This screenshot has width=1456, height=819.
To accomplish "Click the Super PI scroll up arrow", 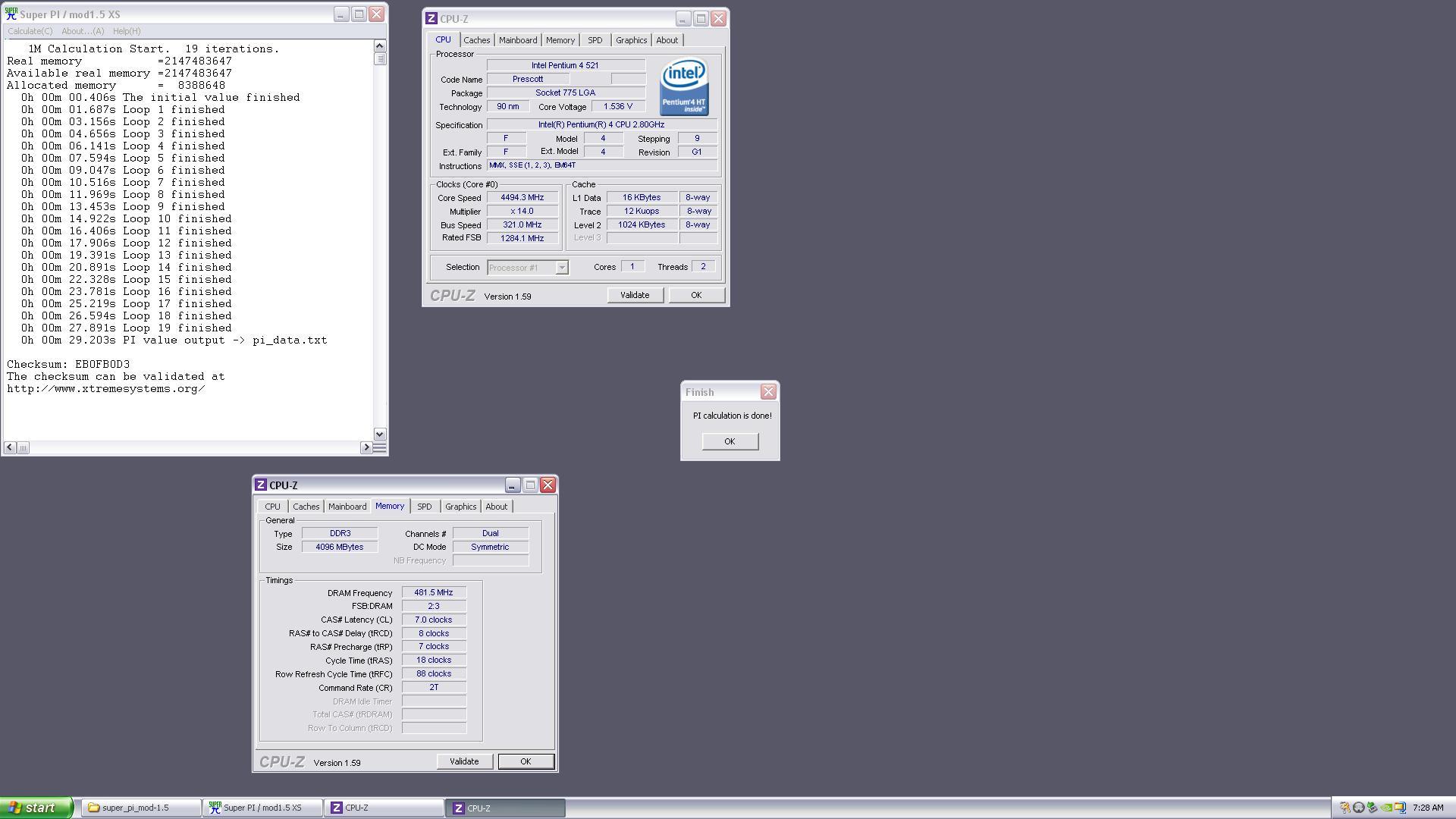I will pos(380,46).
